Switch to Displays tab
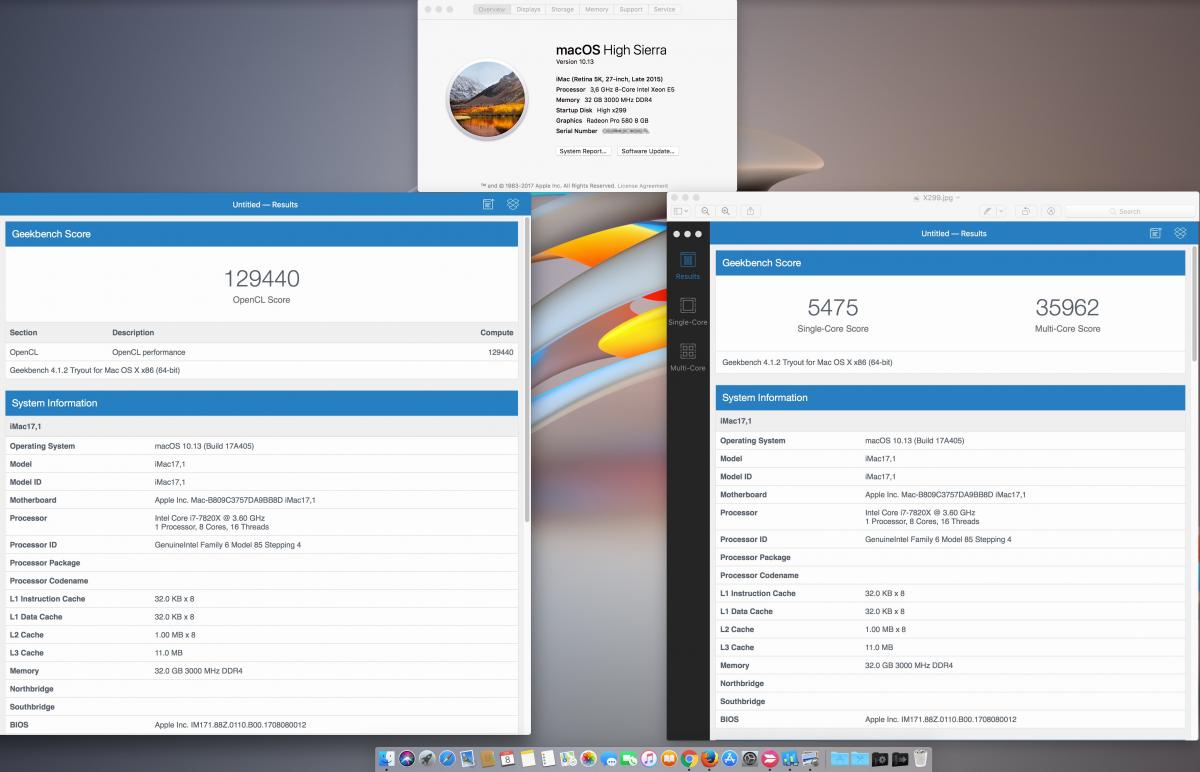 click(529, 9)
